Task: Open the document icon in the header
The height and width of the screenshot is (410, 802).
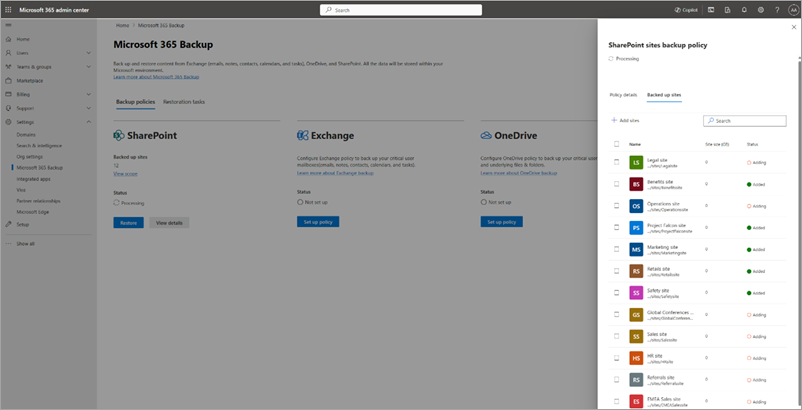Action: pyautogui.click(x=727, y=10)
